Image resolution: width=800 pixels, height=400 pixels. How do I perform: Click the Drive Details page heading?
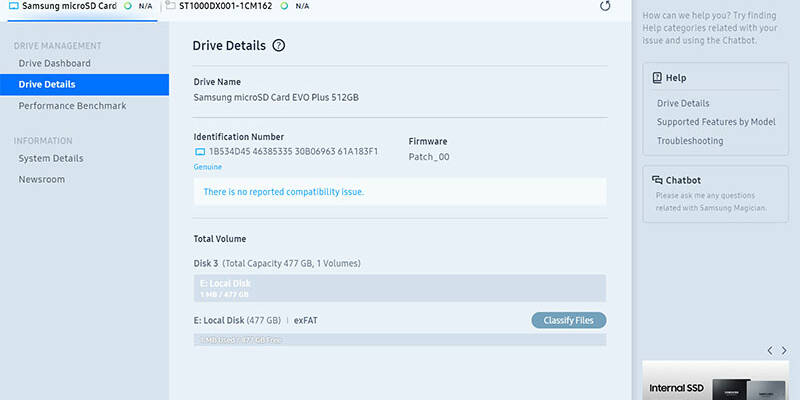tap(229, 45)
